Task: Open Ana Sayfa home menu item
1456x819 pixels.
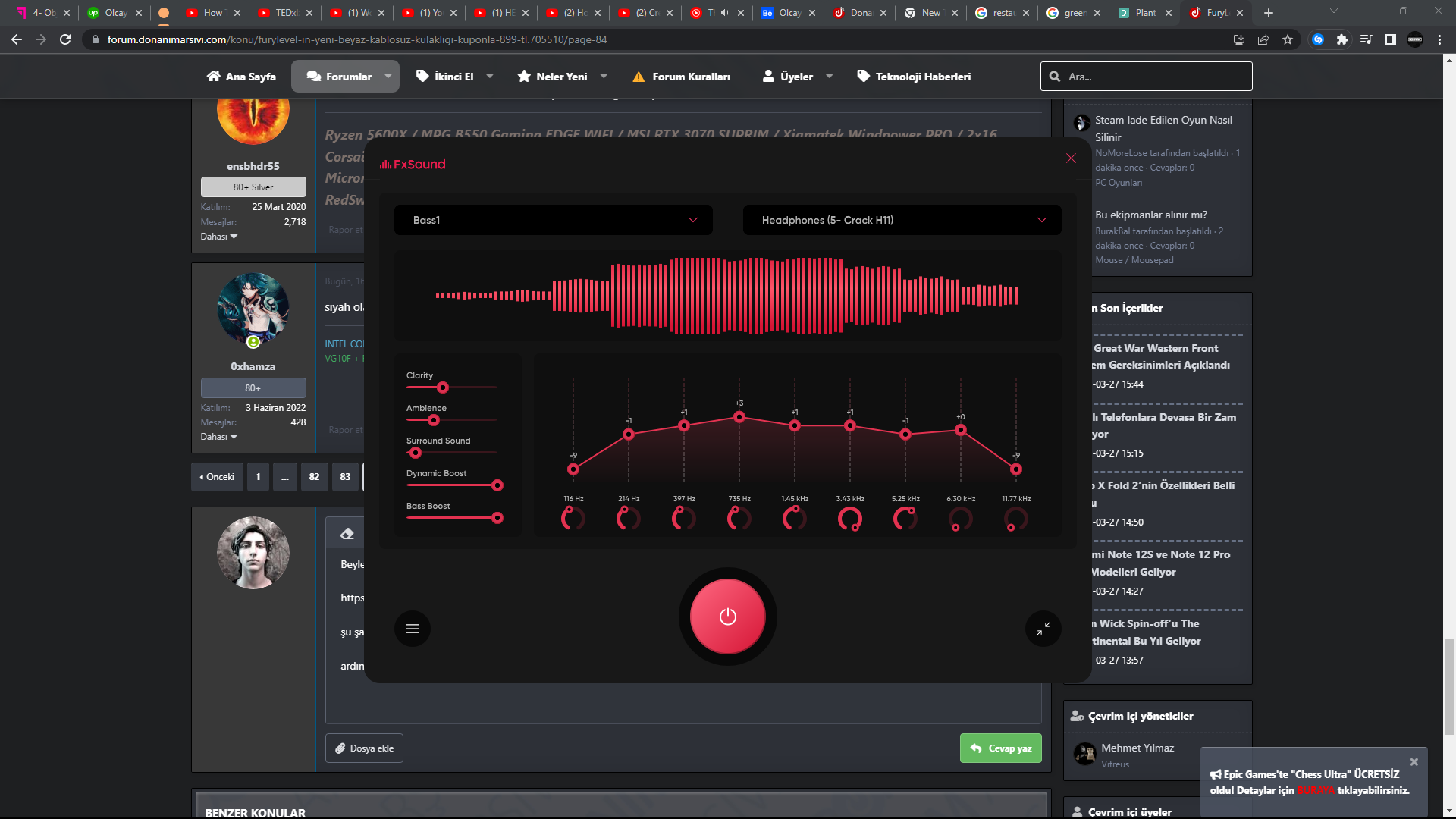Action: coord(241,77)
